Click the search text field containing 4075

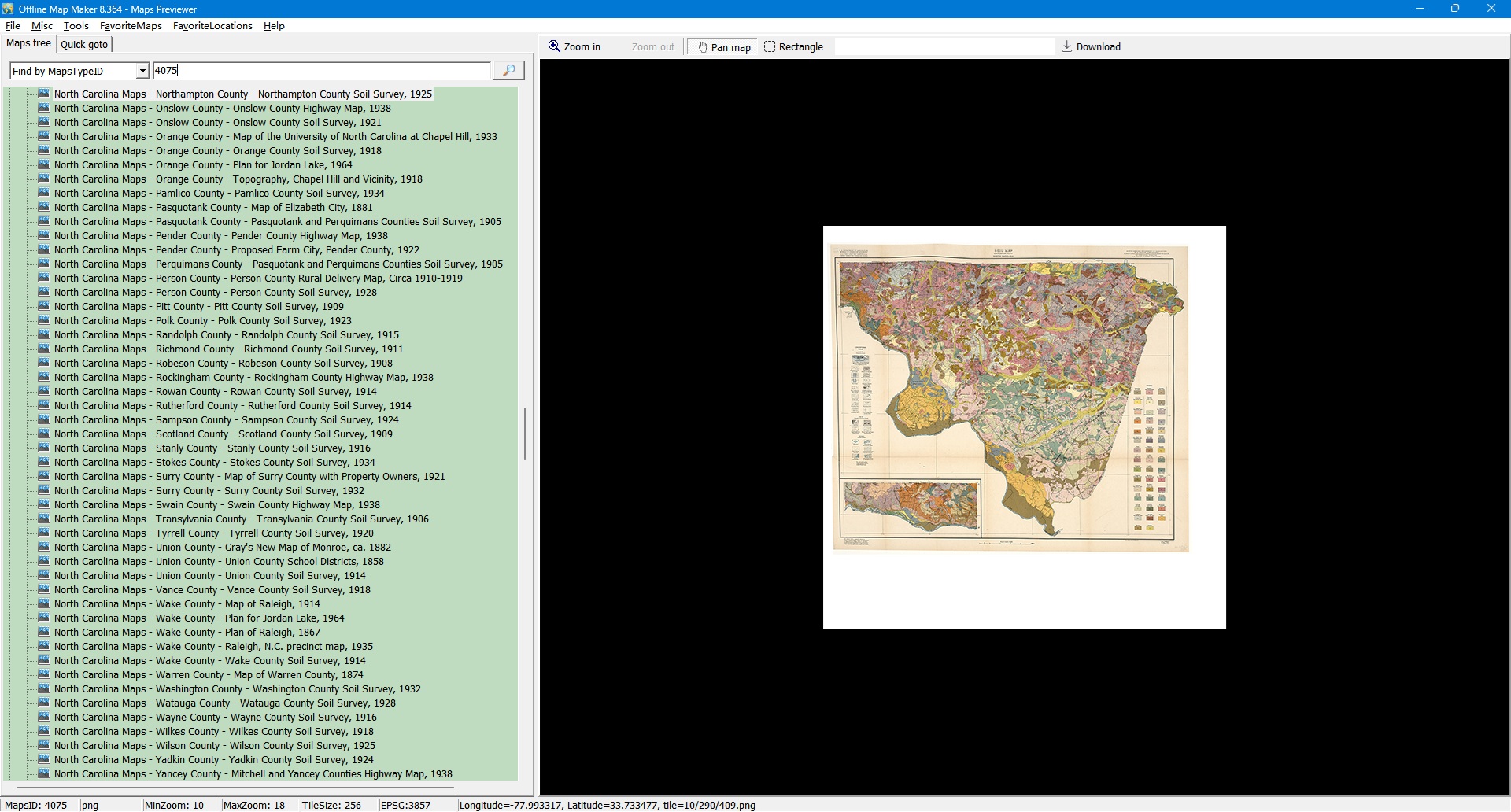(x=321, y=71)
